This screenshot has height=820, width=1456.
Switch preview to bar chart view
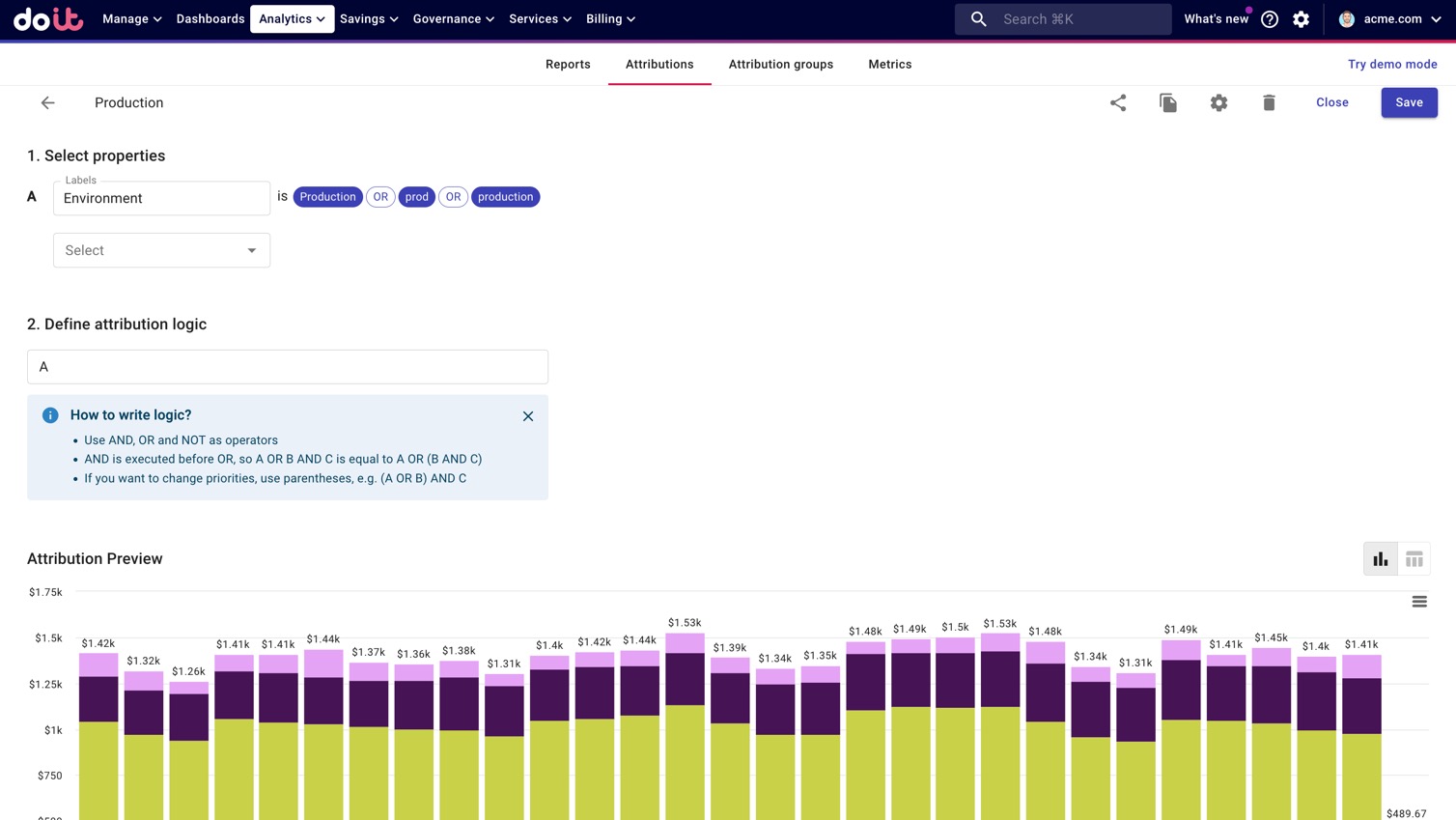click(1381, 559)
